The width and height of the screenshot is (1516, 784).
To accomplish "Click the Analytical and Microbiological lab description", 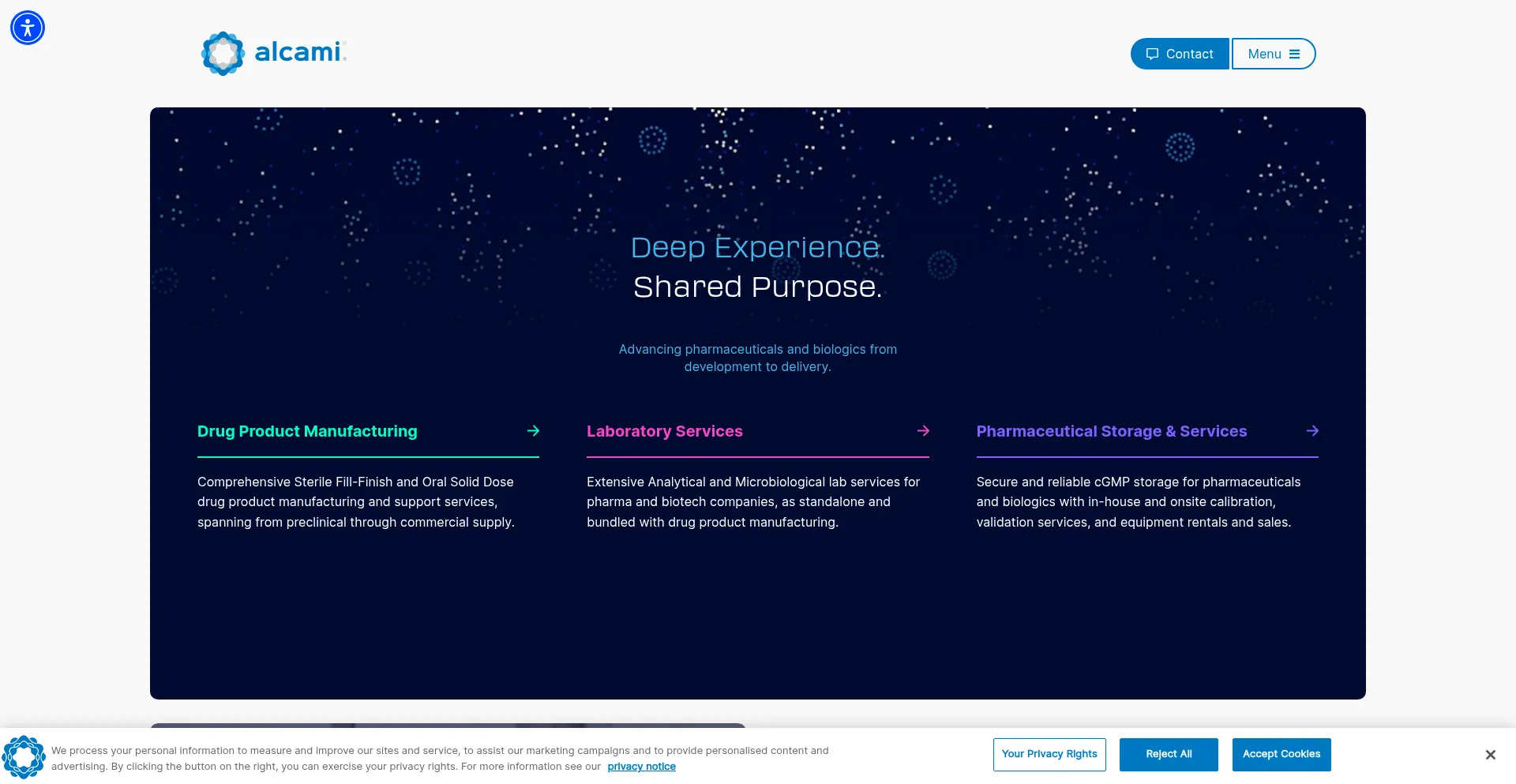I will pyautogui.click(x=753, y=501).
